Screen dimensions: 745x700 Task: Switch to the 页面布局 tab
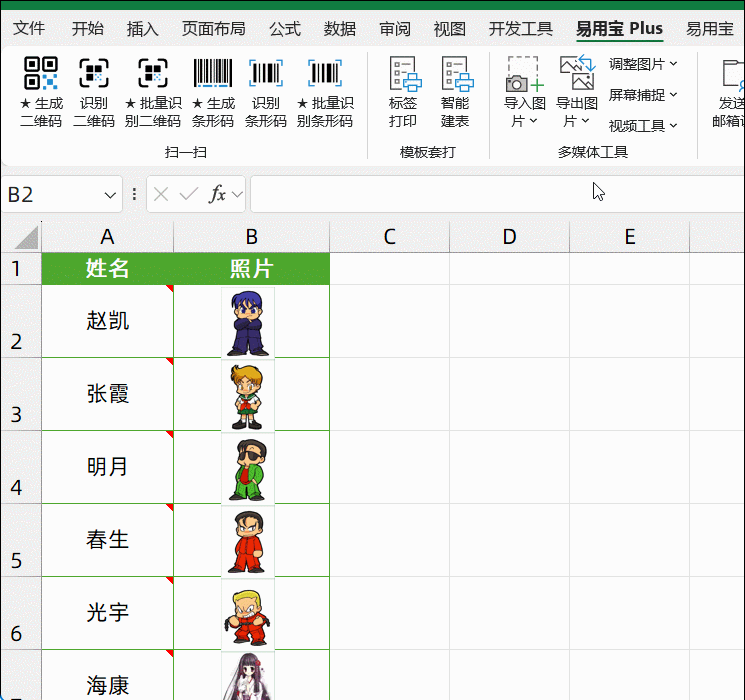tap(213, 29)
